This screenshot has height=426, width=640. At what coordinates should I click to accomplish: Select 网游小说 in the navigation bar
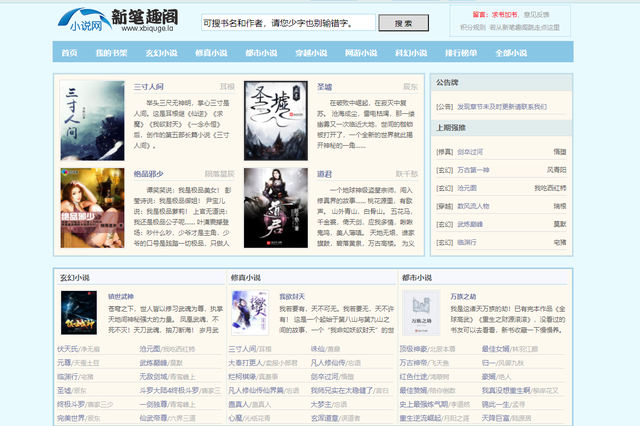click(361, 53)
